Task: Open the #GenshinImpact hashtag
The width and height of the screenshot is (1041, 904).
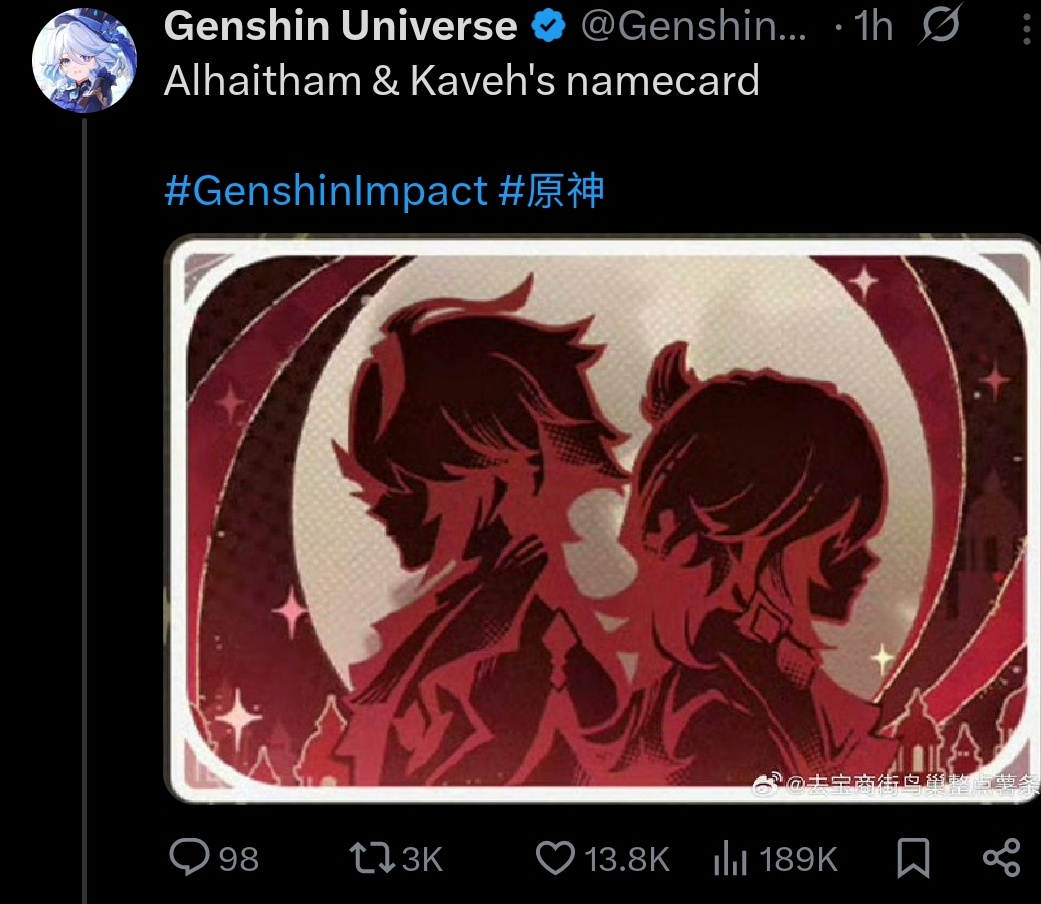Action: point(326,190)
